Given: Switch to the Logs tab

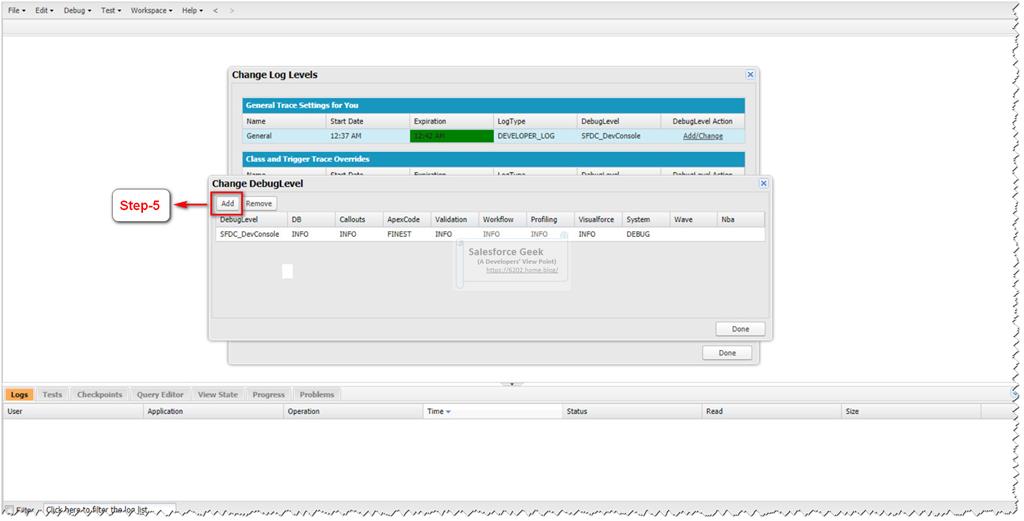Looking at the screenshot, I should (20, 394).
